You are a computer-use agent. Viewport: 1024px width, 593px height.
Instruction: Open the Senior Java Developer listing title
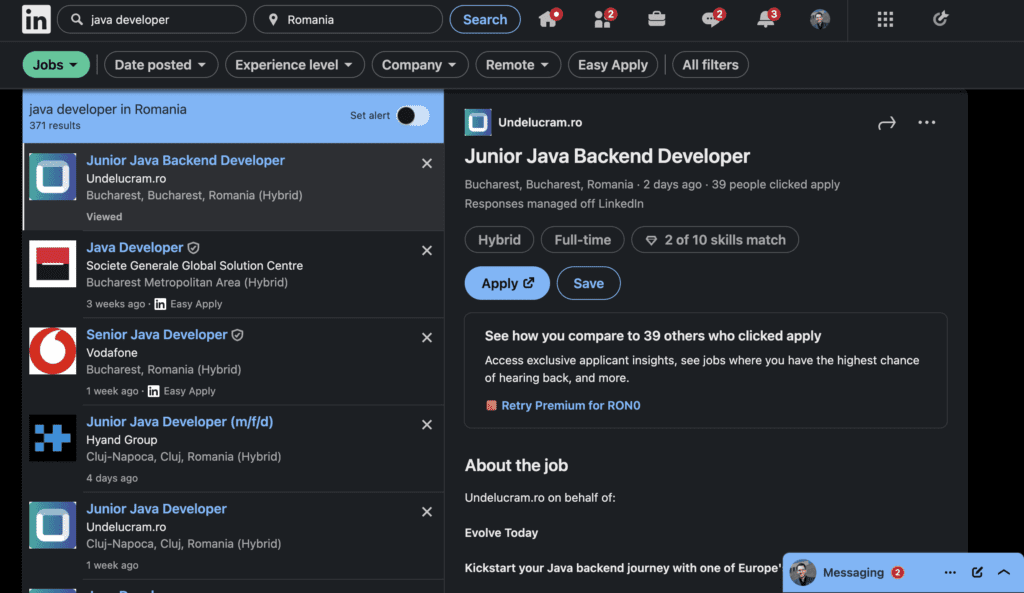157,334
